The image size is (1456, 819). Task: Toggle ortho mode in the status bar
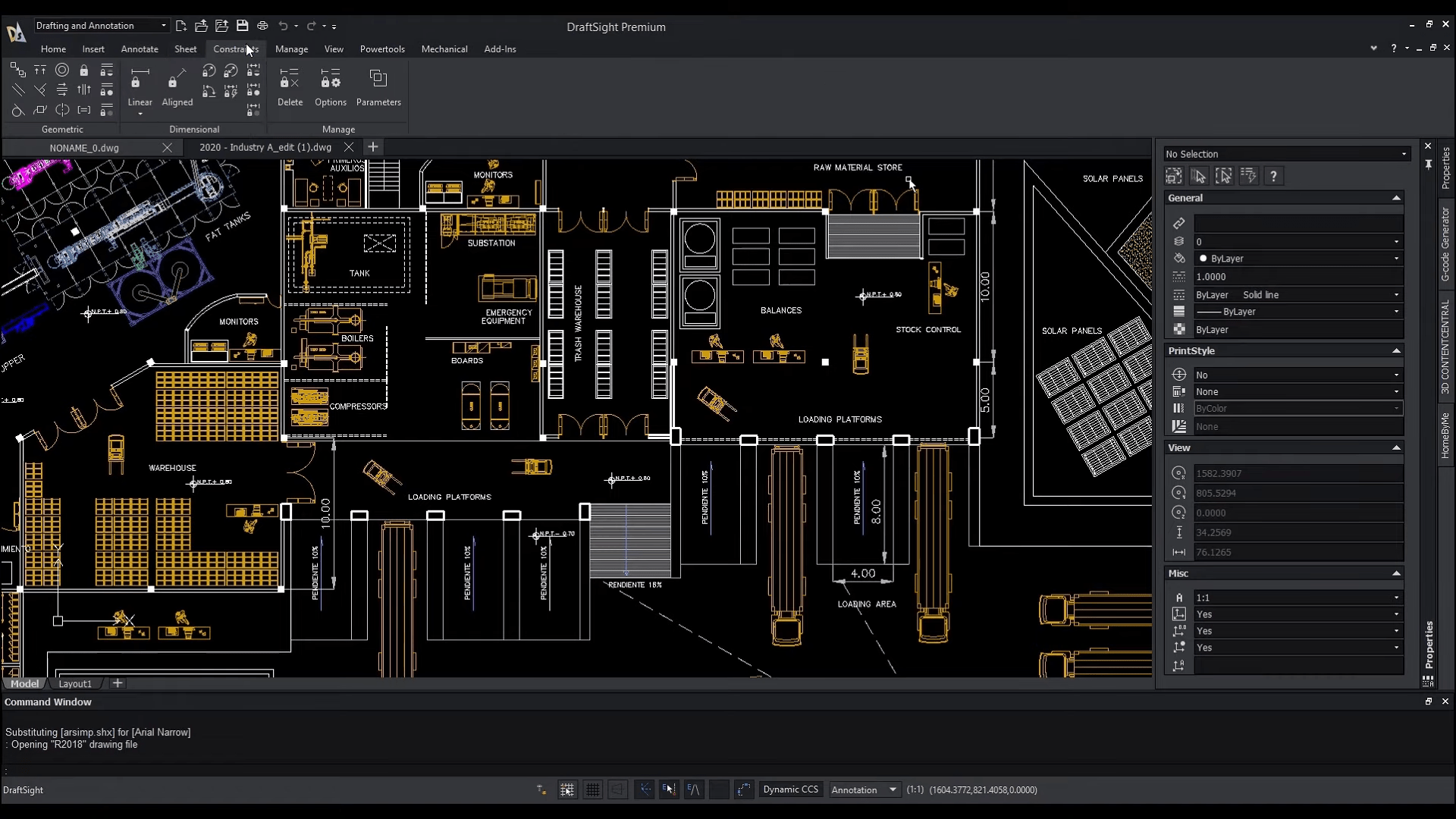click(618, 789)
